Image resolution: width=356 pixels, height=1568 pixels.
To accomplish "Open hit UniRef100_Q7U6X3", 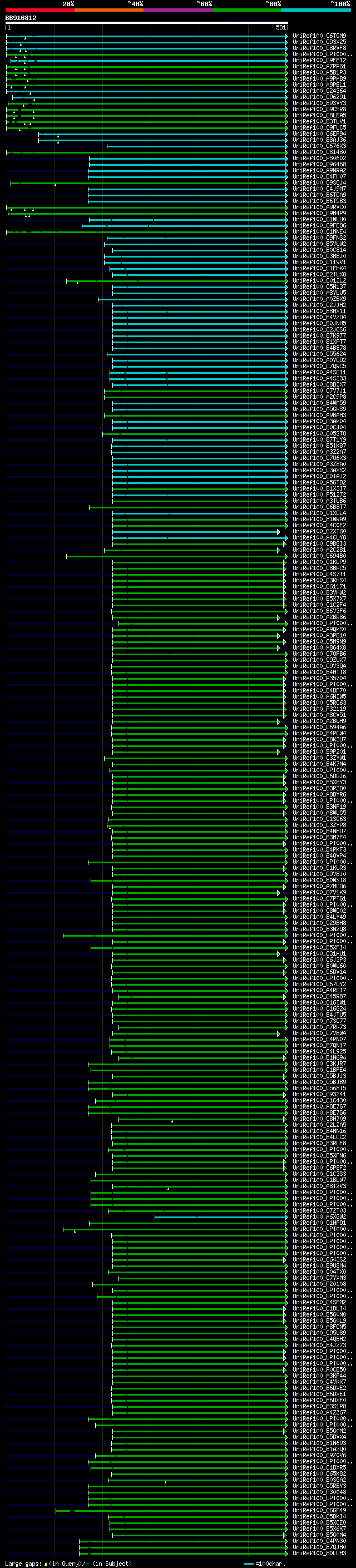I will point(319,458).
